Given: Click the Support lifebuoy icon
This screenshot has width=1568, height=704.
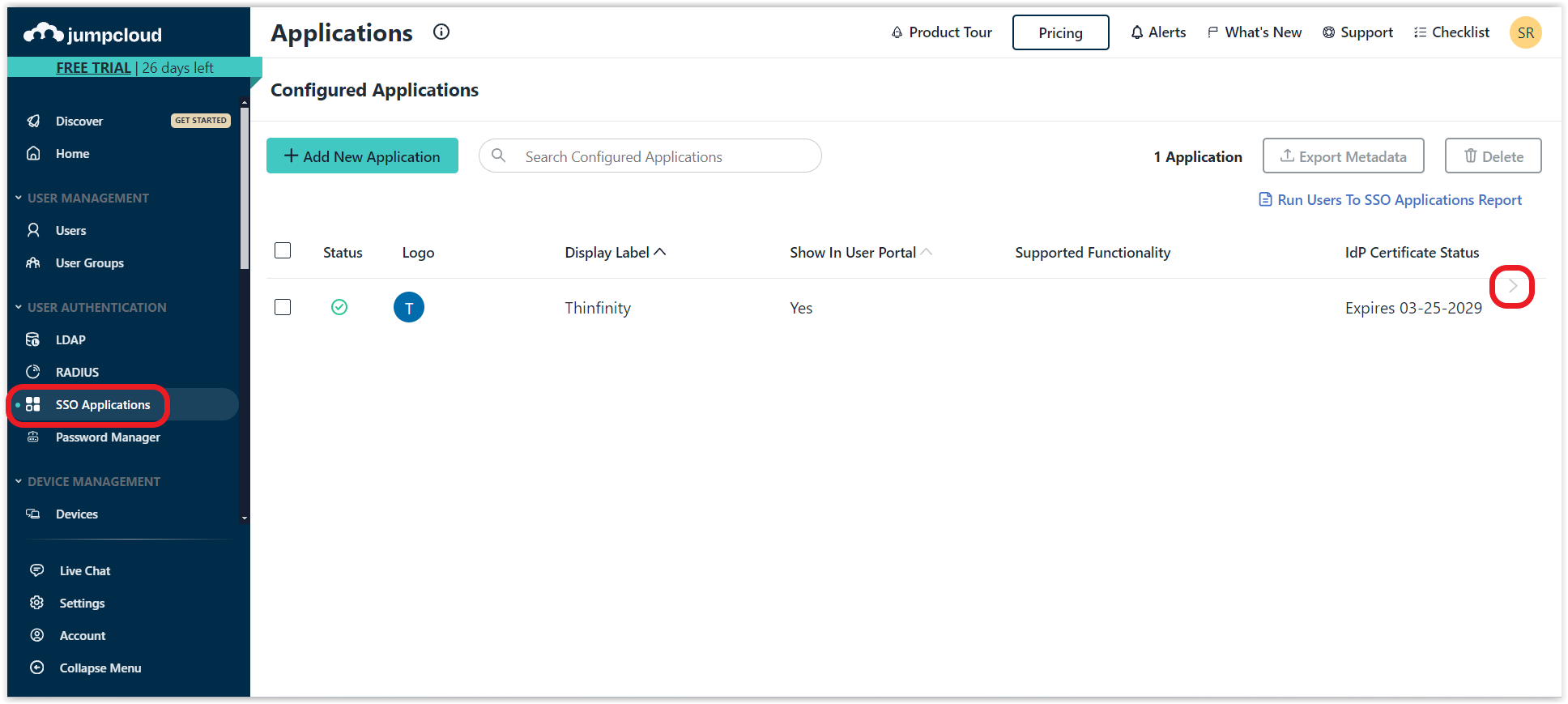Looking at the screenshot, I should 1328,32.
